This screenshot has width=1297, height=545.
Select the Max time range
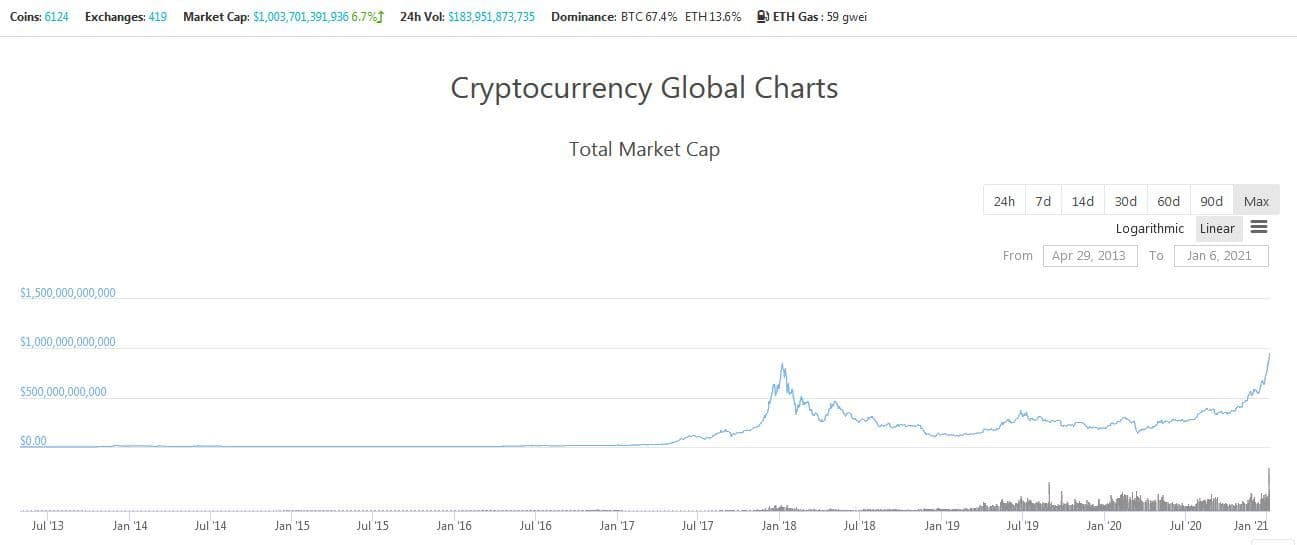(x=1256, y=201)
